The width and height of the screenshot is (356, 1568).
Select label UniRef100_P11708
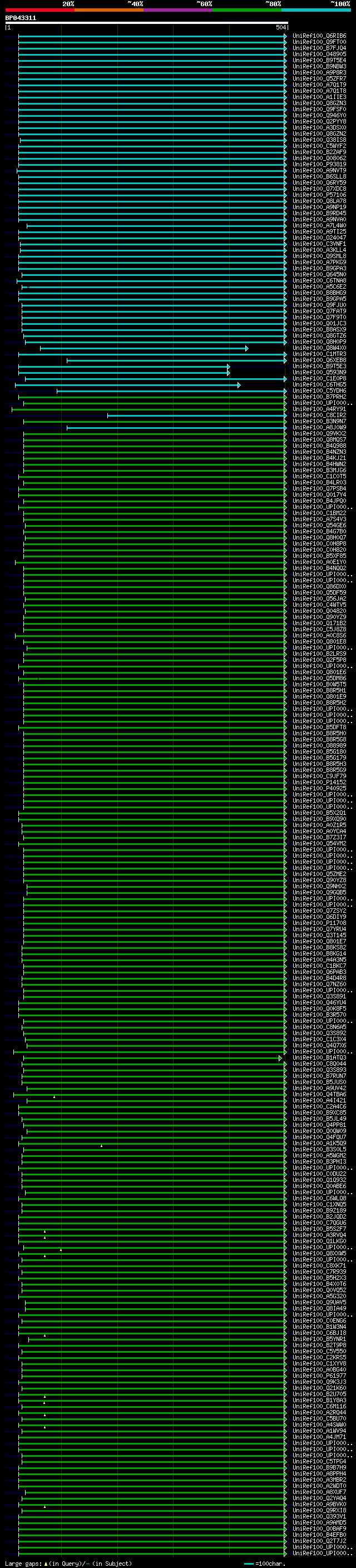(319, 923)
